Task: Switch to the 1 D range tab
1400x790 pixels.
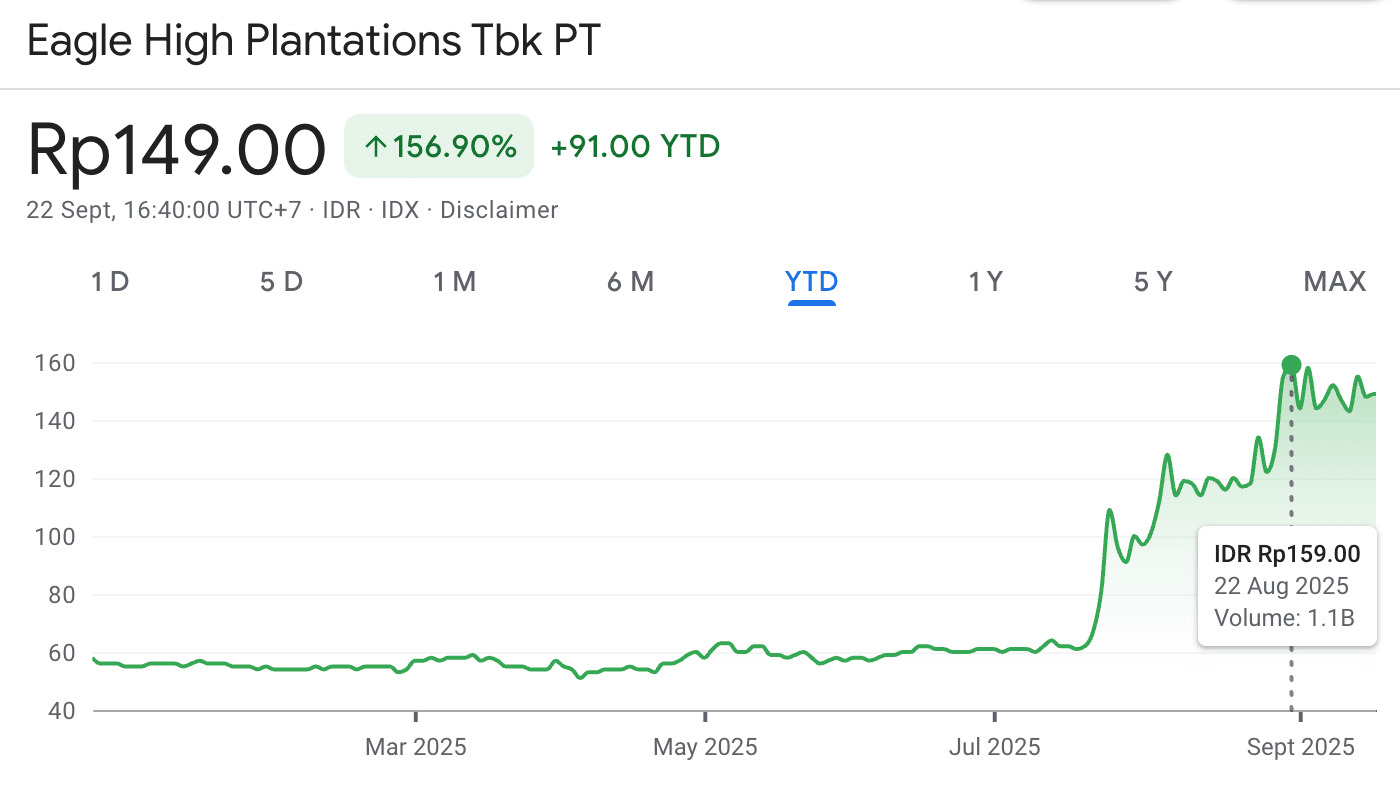Action: click(110, 282)
